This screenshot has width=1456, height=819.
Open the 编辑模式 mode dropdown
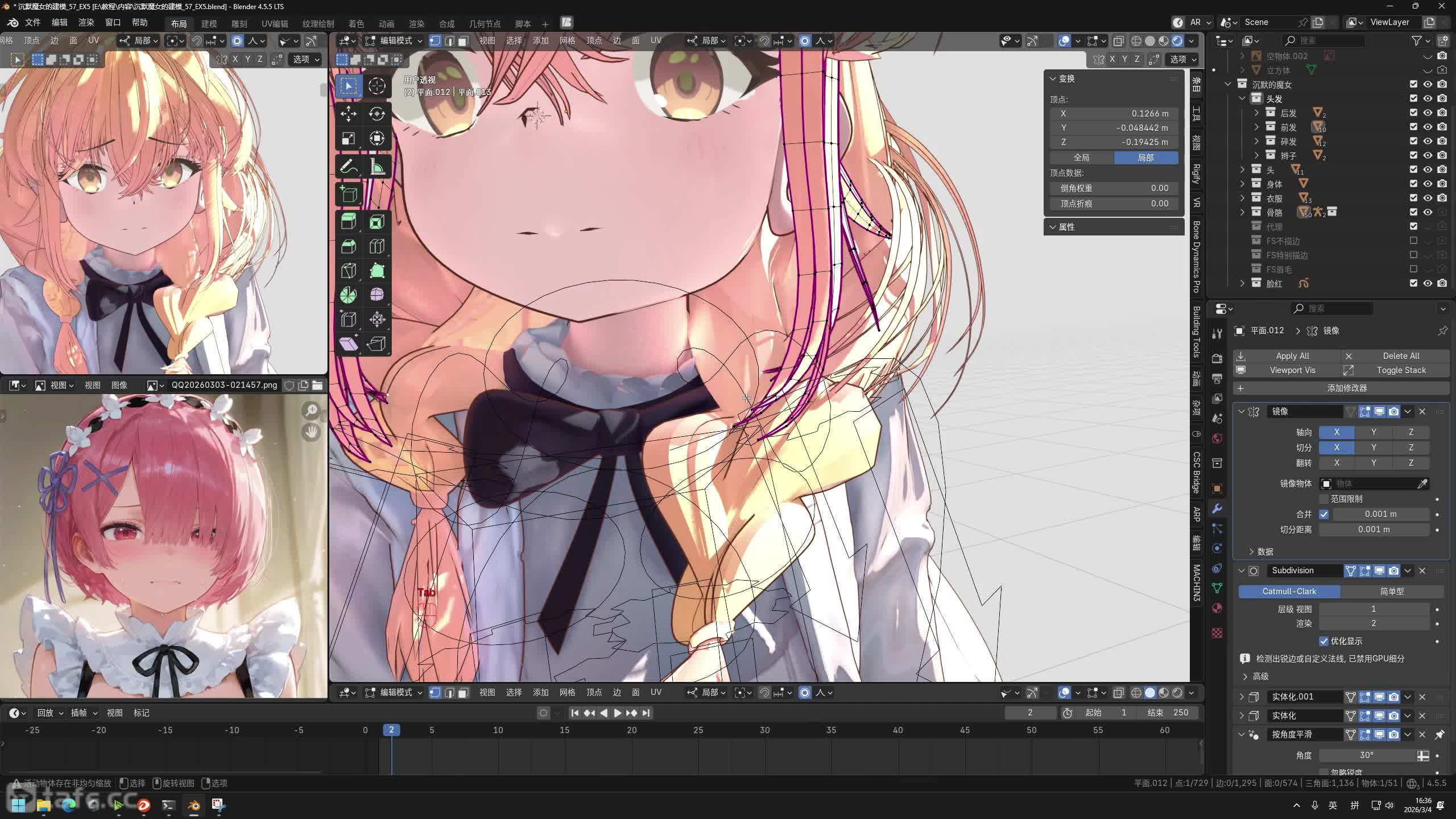point(395,41)
